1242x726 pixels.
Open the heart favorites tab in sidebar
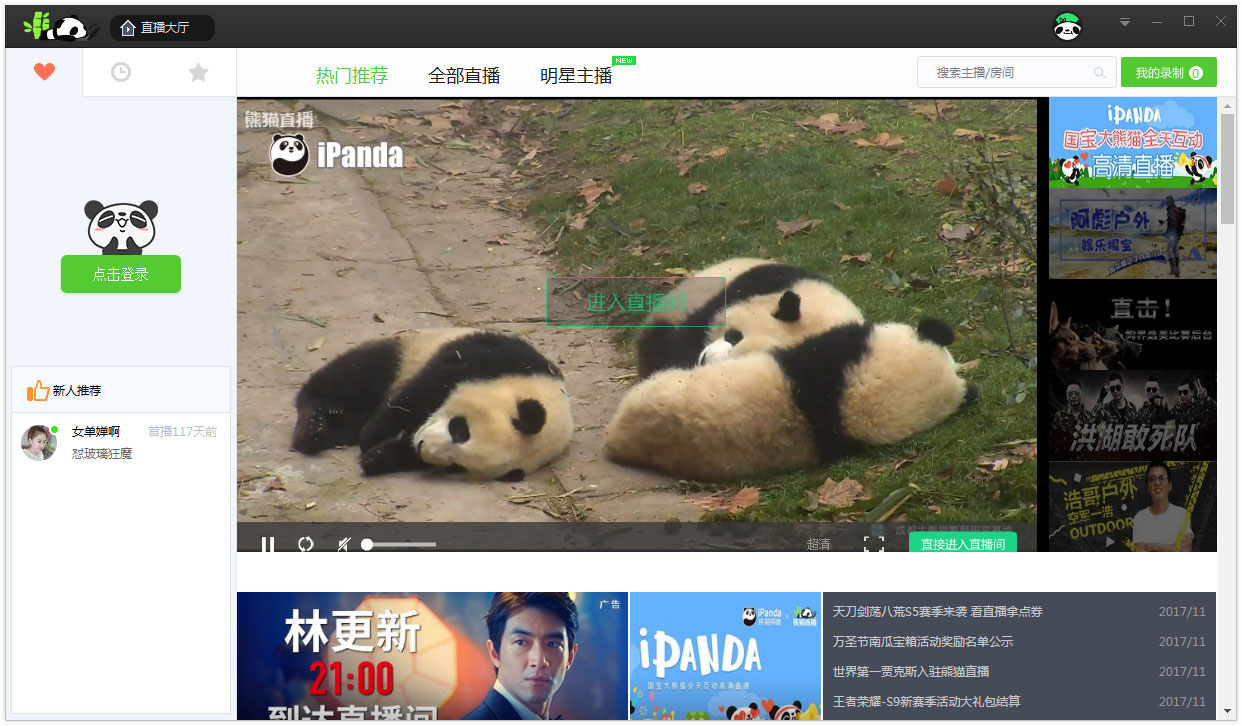[x=44, y=72]
